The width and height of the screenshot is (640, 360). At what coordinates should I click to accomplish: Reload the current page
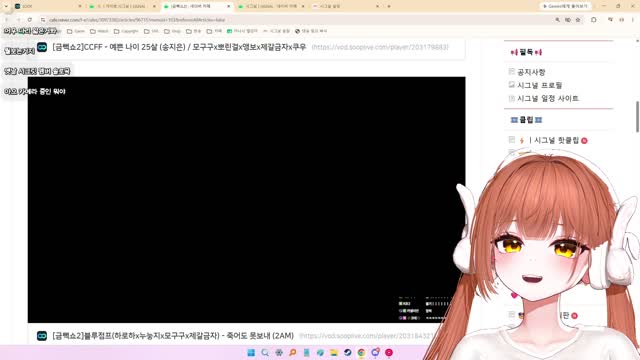[x=30, y=20]
